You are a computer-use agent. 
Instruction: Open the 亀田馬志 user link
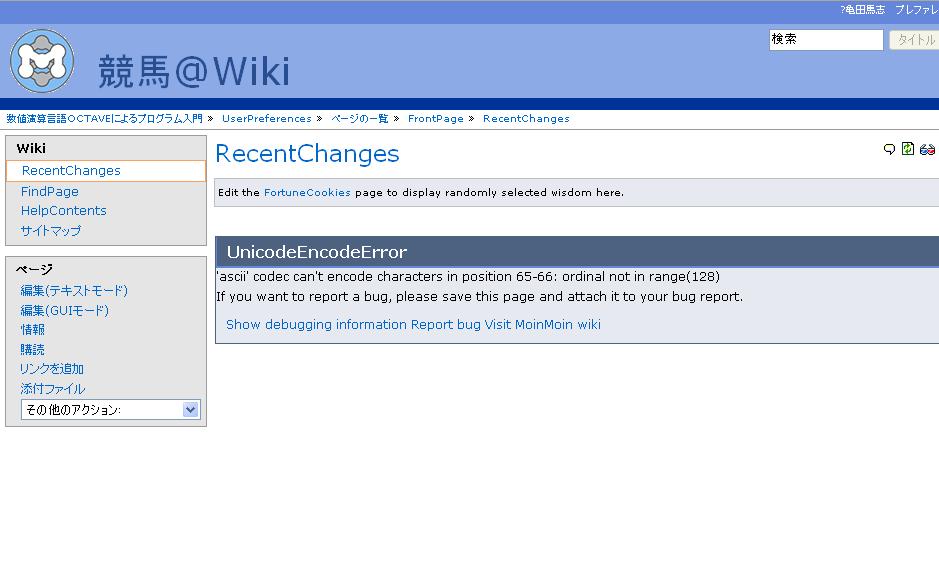864,10
